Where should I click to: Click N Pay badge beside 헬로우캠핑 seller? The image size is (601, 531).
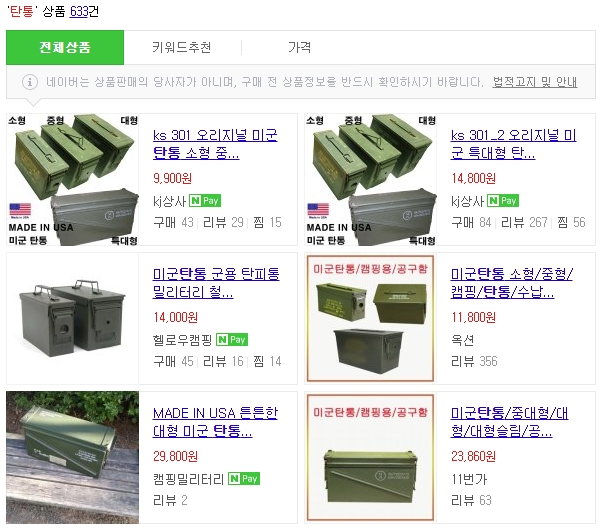pos(232,339)
